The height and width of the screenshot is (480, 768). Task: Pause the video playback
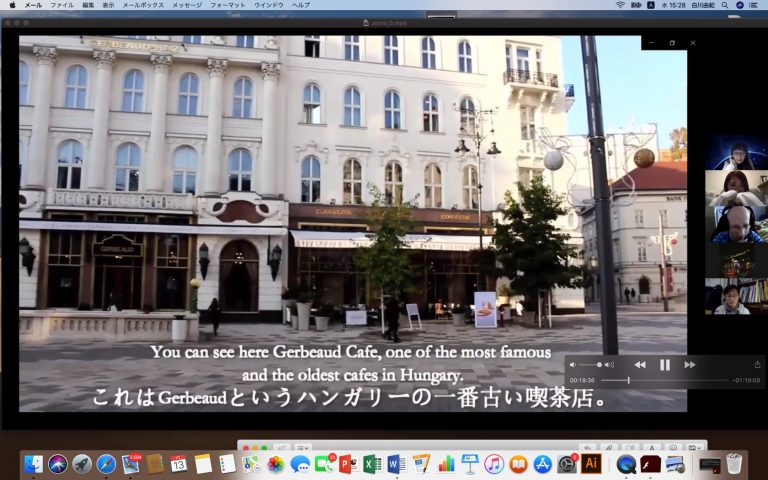point(665,365)
